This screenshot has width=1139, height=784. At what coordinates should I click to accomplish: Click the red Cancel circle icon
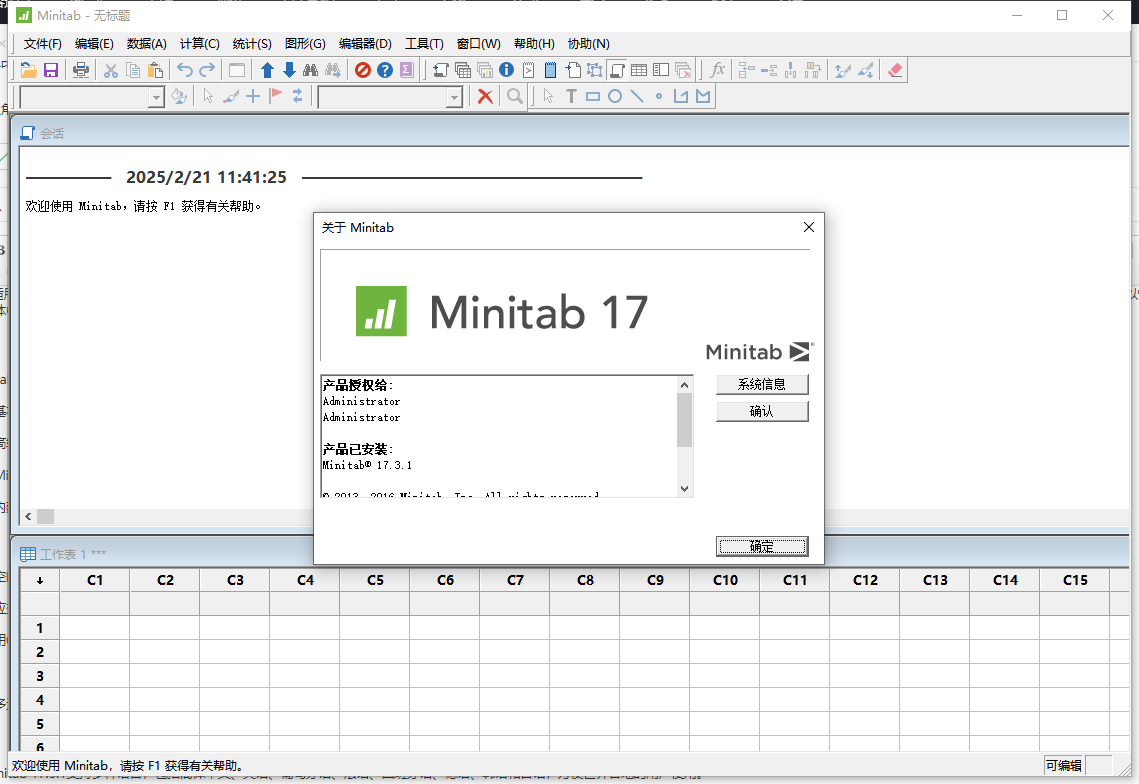pos(363,70)
